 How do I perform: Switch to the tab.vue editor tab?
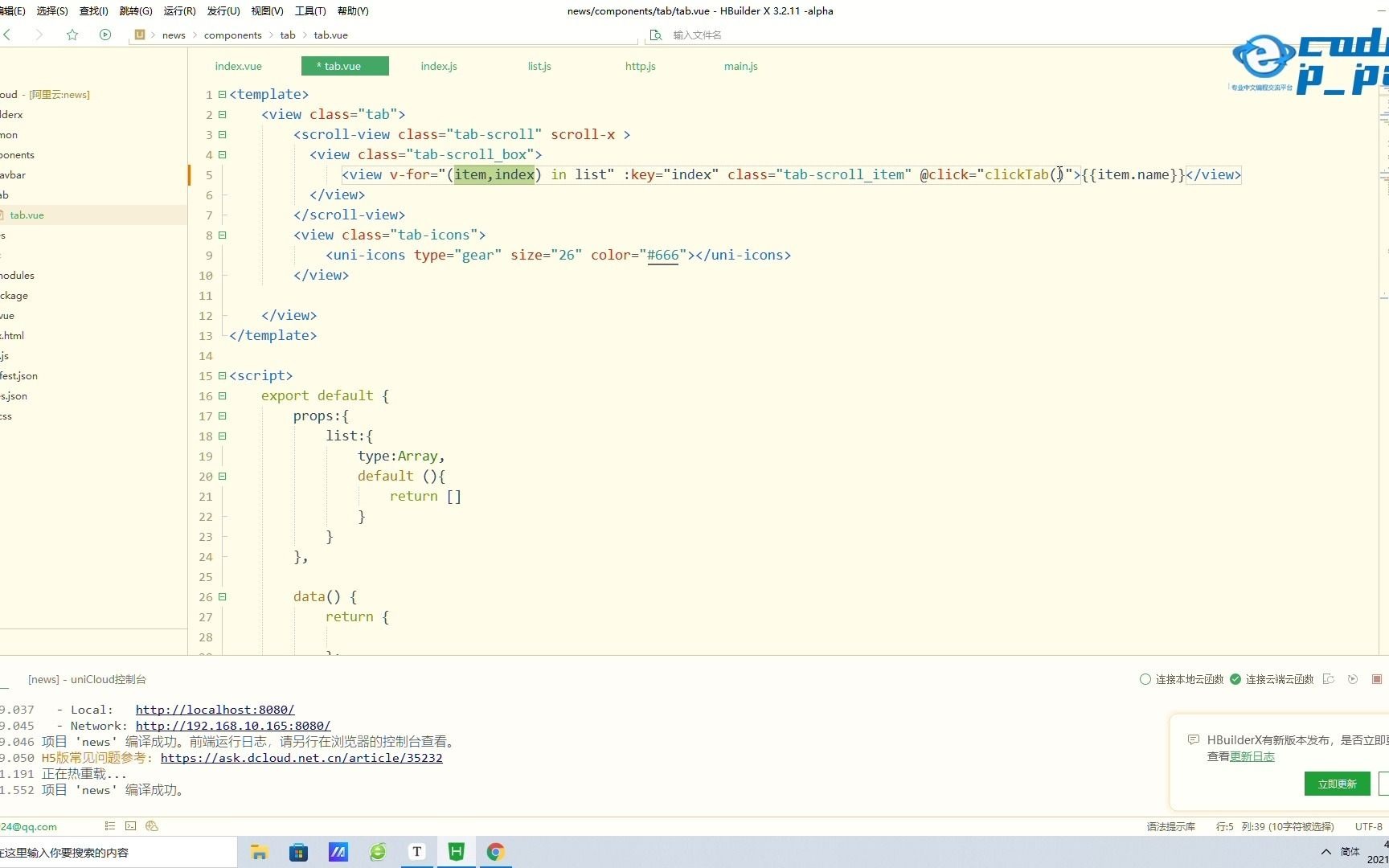click(x=345, y=66)
